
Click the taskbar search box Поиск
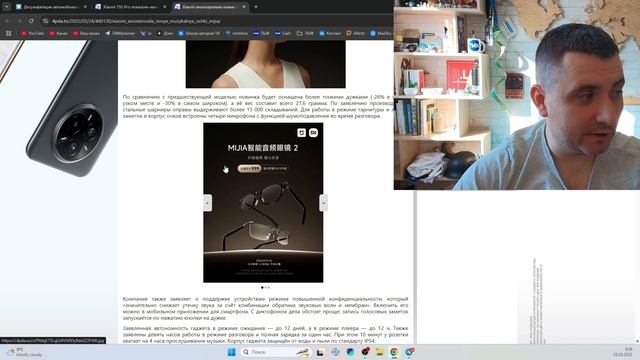[276, 352]
